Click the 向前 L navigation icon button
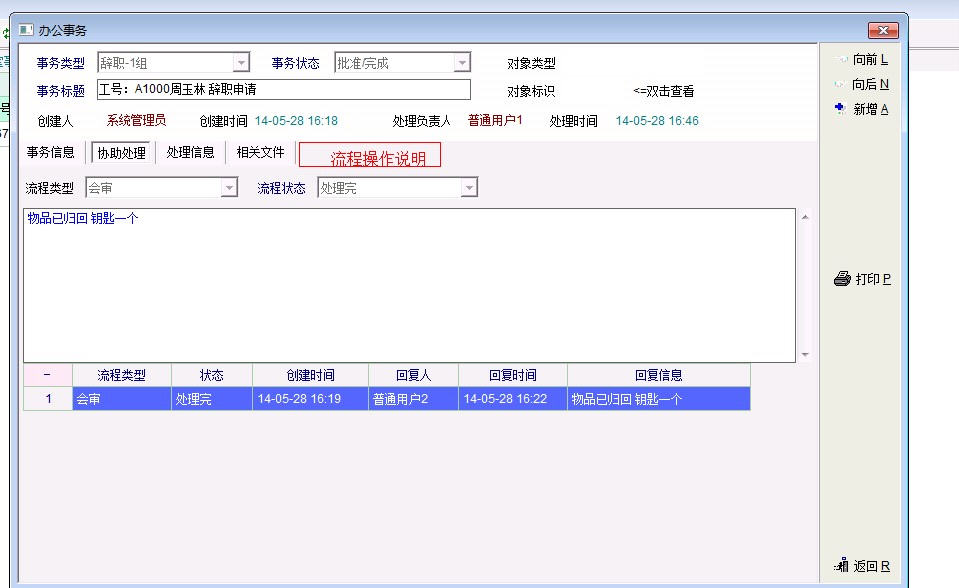The height and width of the screenshot is (588, 959). click(x=841, y=60)
